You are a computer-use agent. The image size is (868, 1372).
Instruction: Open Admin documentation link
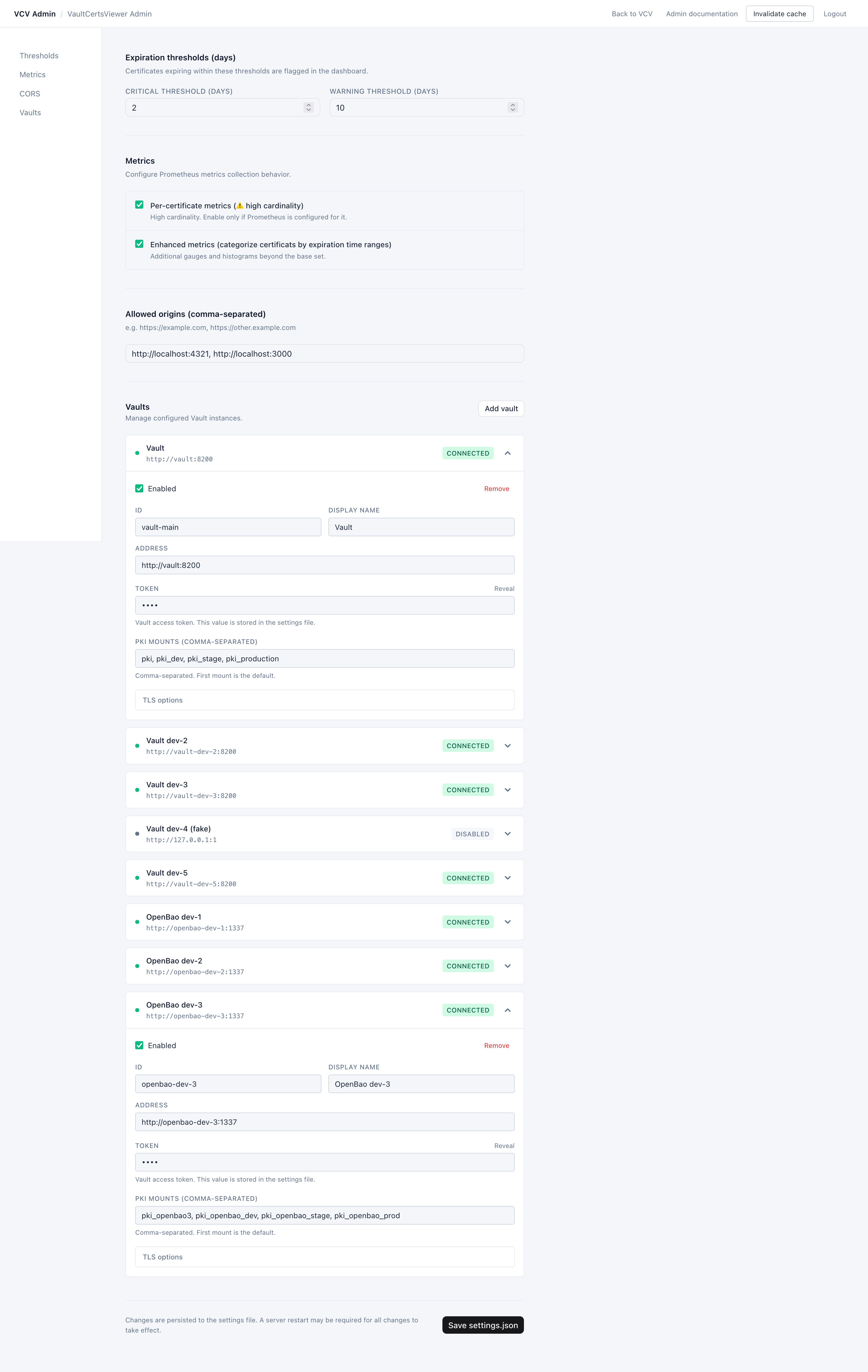(x=702, y=14)
